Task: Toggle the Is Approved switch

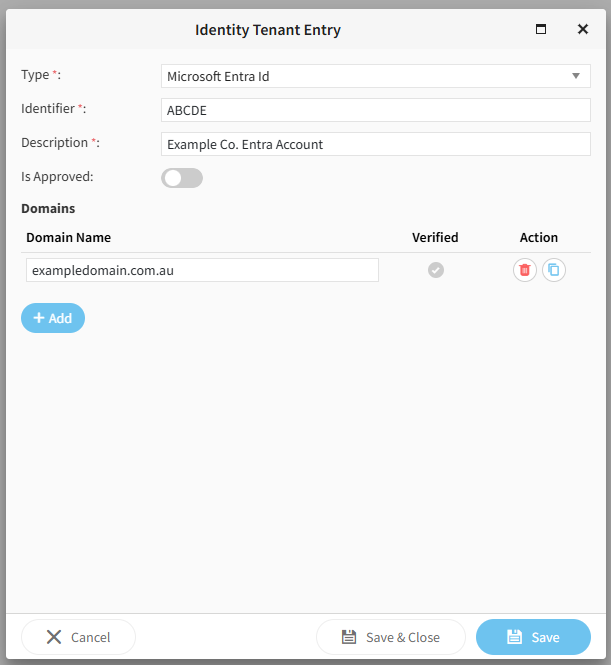Action: click(x=182, y=178)
